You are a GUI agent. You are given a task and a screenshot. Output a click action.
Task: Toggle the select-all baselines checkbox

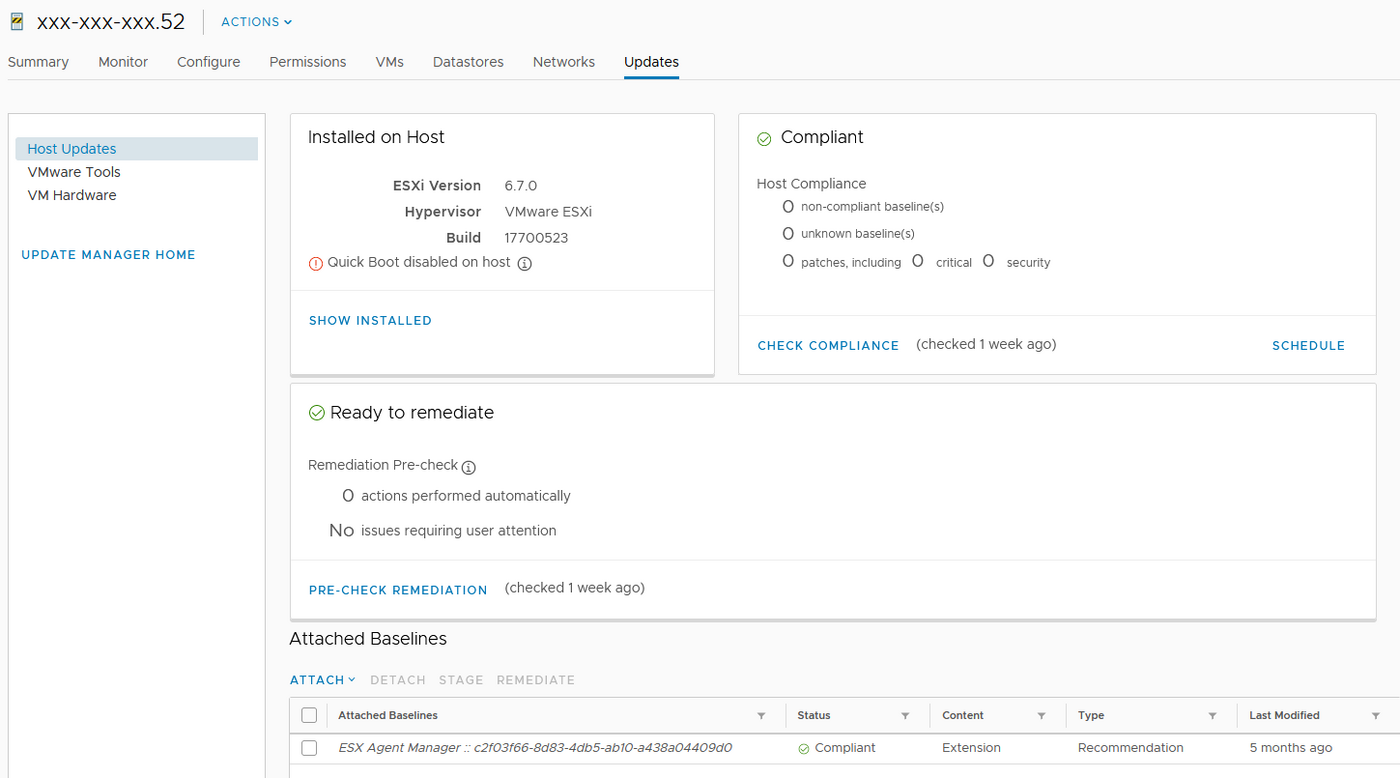coord(309,715)
